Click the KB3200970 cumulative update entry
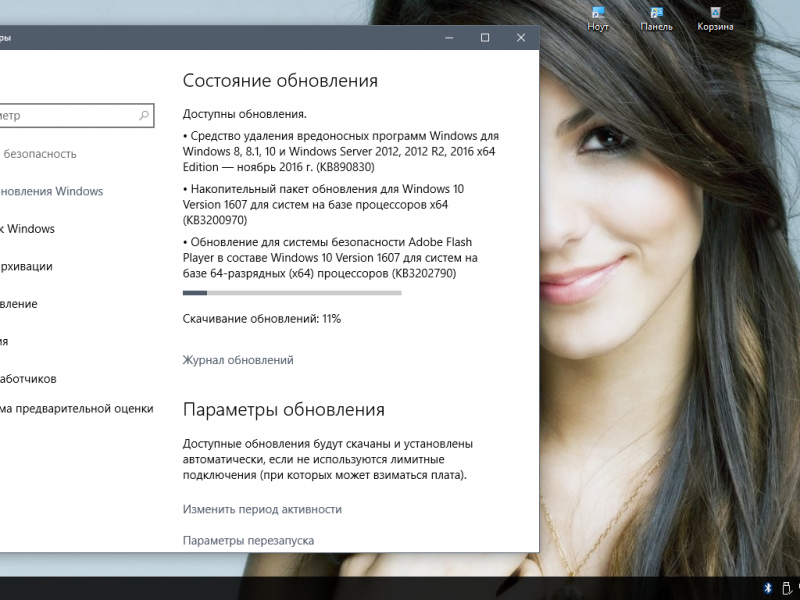The width and height of the screenshot is (800, 600). pos(323,205)
